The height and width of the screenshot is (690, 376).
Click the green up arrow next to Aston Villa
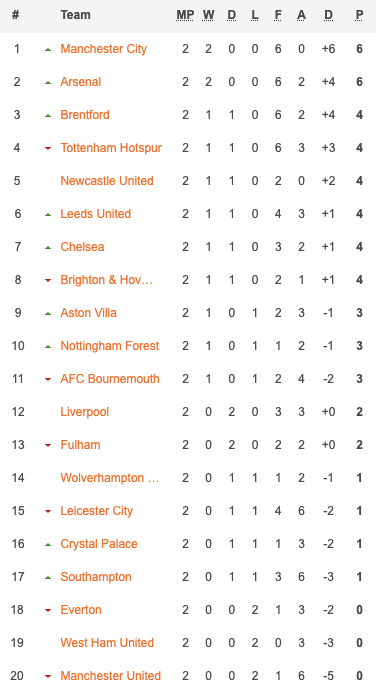[48, 314]
